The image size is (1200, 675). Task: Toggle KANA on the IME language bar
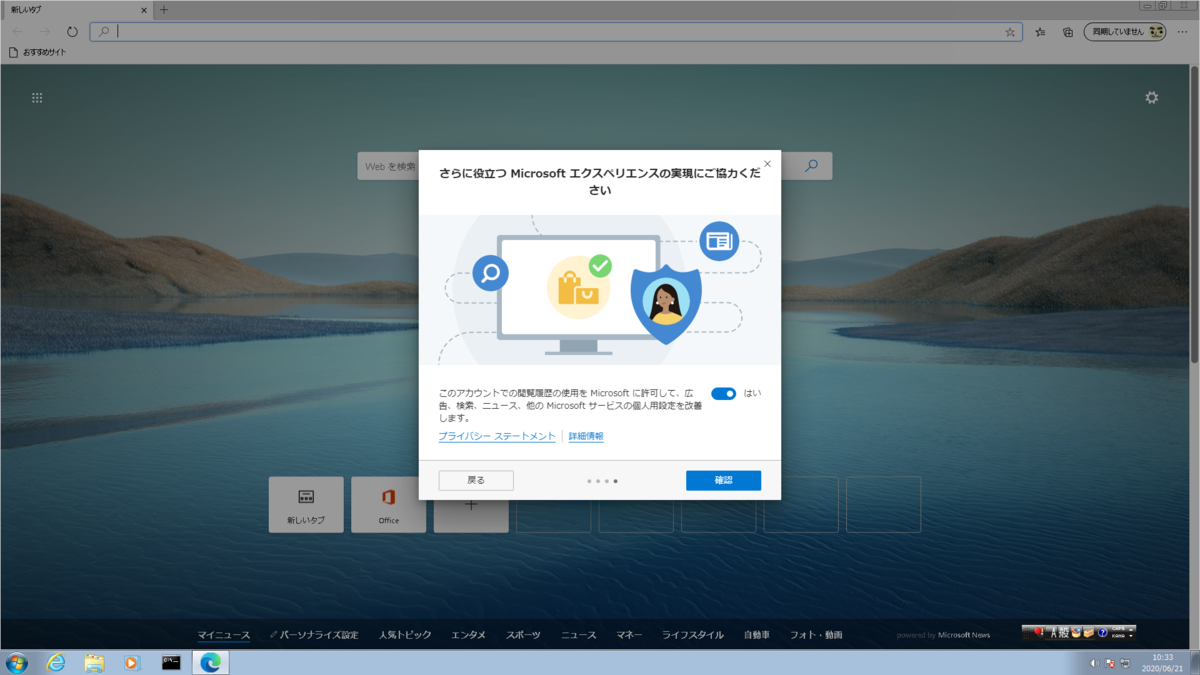pos(1118,636)
